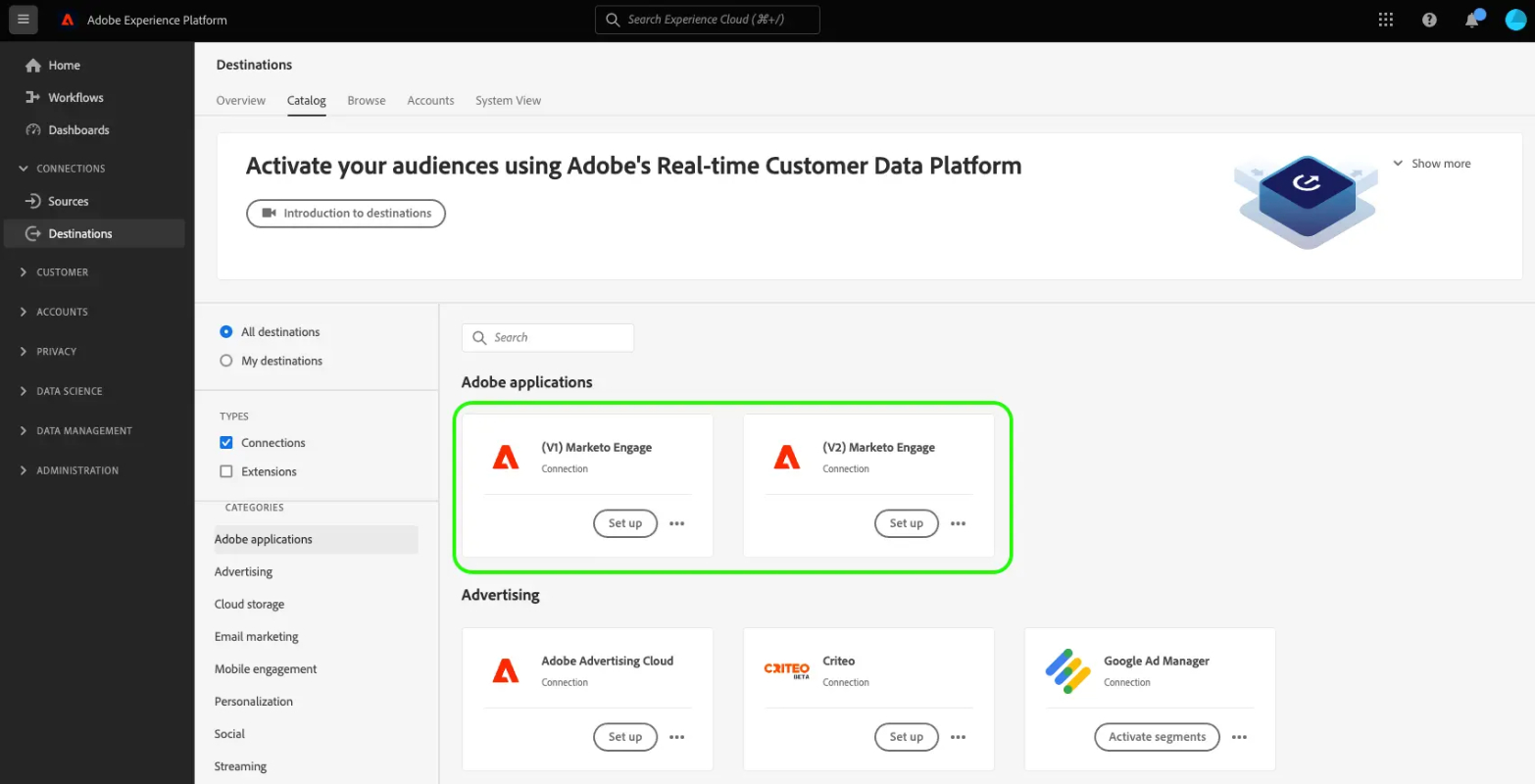Click the Search Experience Cloud field
1535x784 pixels.
pyautogui.click(x=708, y=20)
